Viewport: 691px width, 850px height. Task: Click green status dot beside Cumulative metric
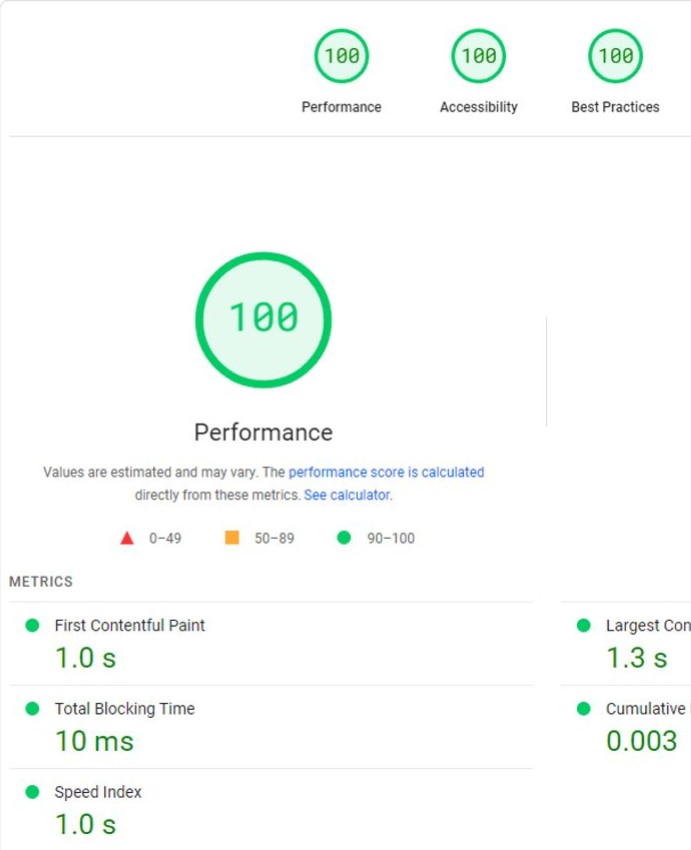pos(584,708)
